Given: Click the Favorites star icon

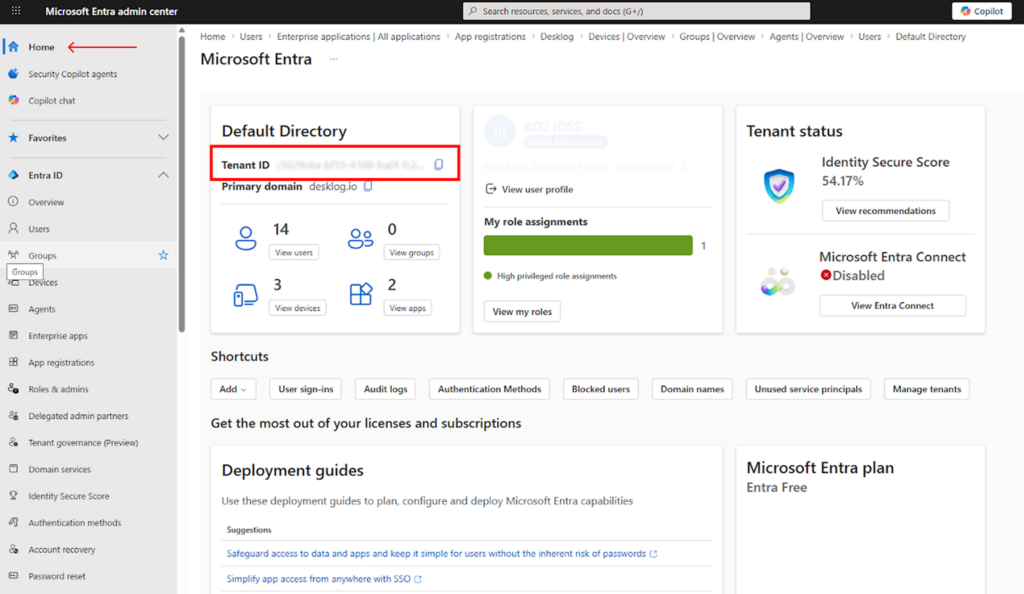Looking at the screenshot, I should pyautogui.click(x=13, y=138).
